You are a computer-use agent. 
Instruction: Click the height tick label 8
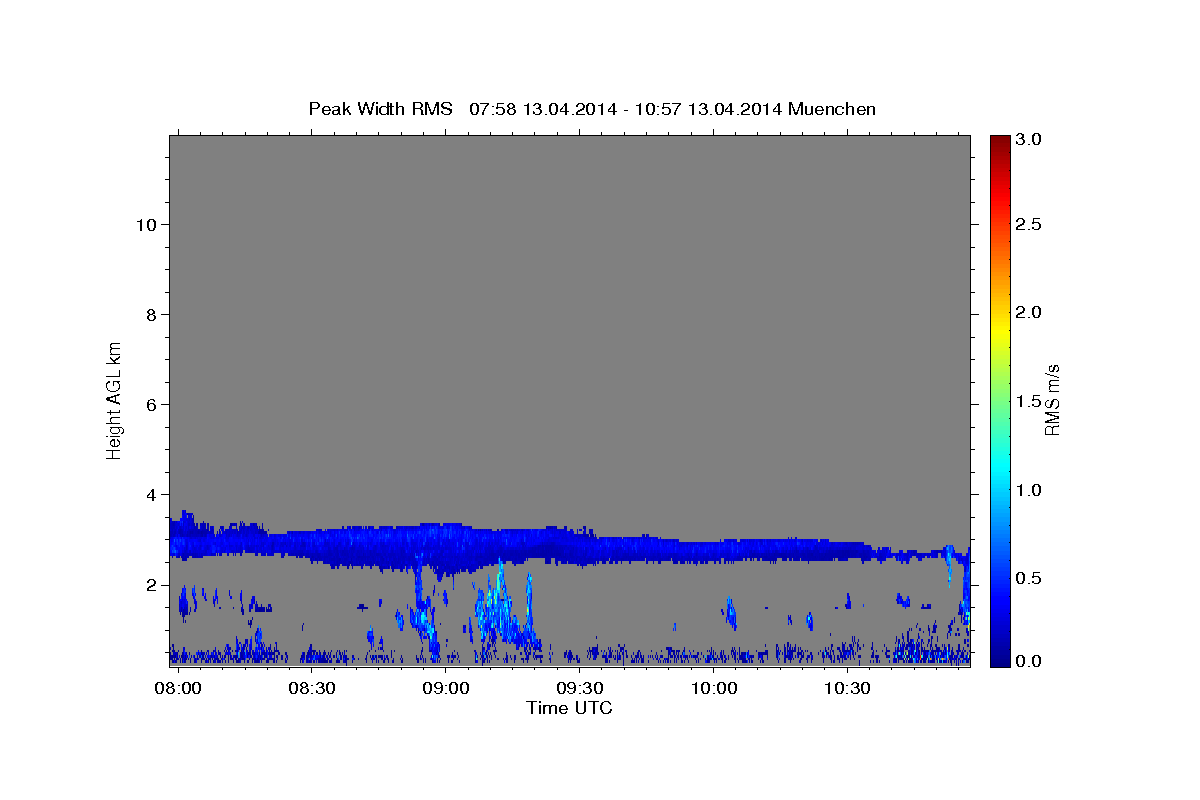153,314
